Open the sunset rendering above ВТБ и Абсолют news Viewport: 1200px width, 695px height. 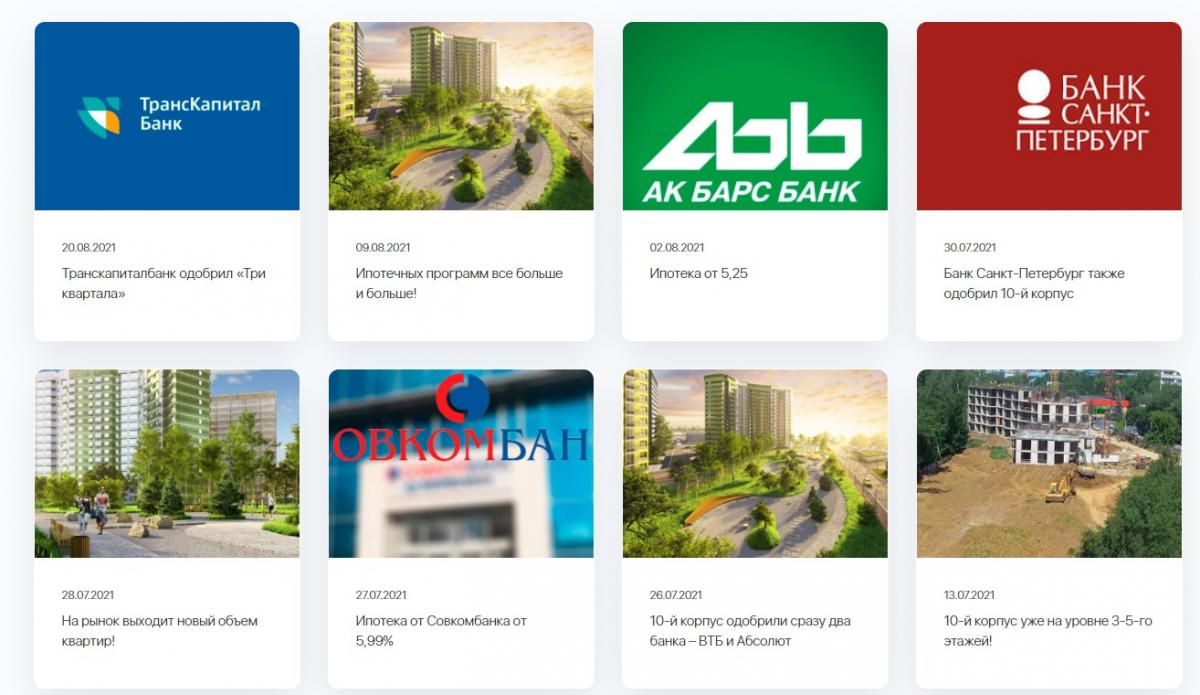click(755, 464)
